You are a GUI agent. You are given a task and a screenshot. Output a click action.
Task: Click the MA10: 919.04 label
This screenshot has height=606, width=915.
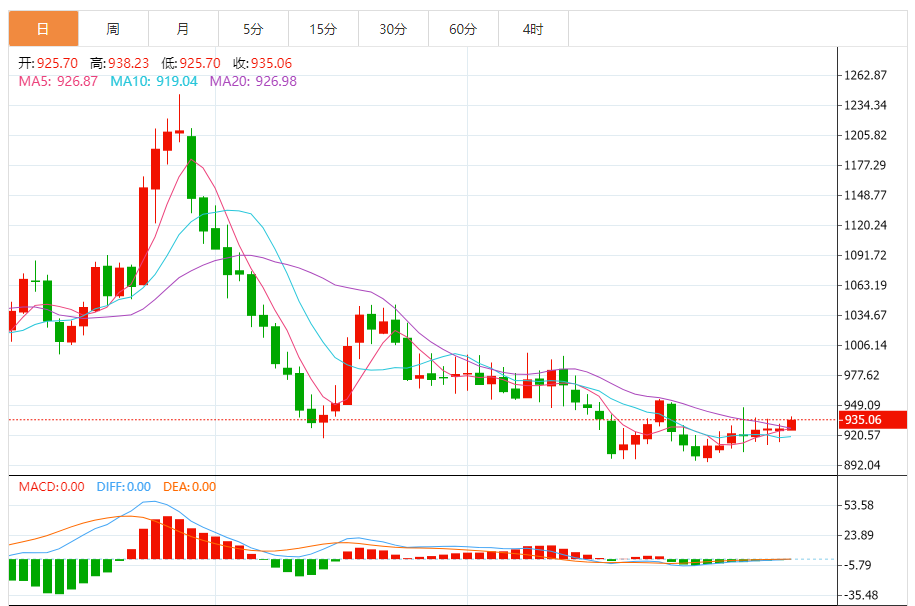pos(154,81)
